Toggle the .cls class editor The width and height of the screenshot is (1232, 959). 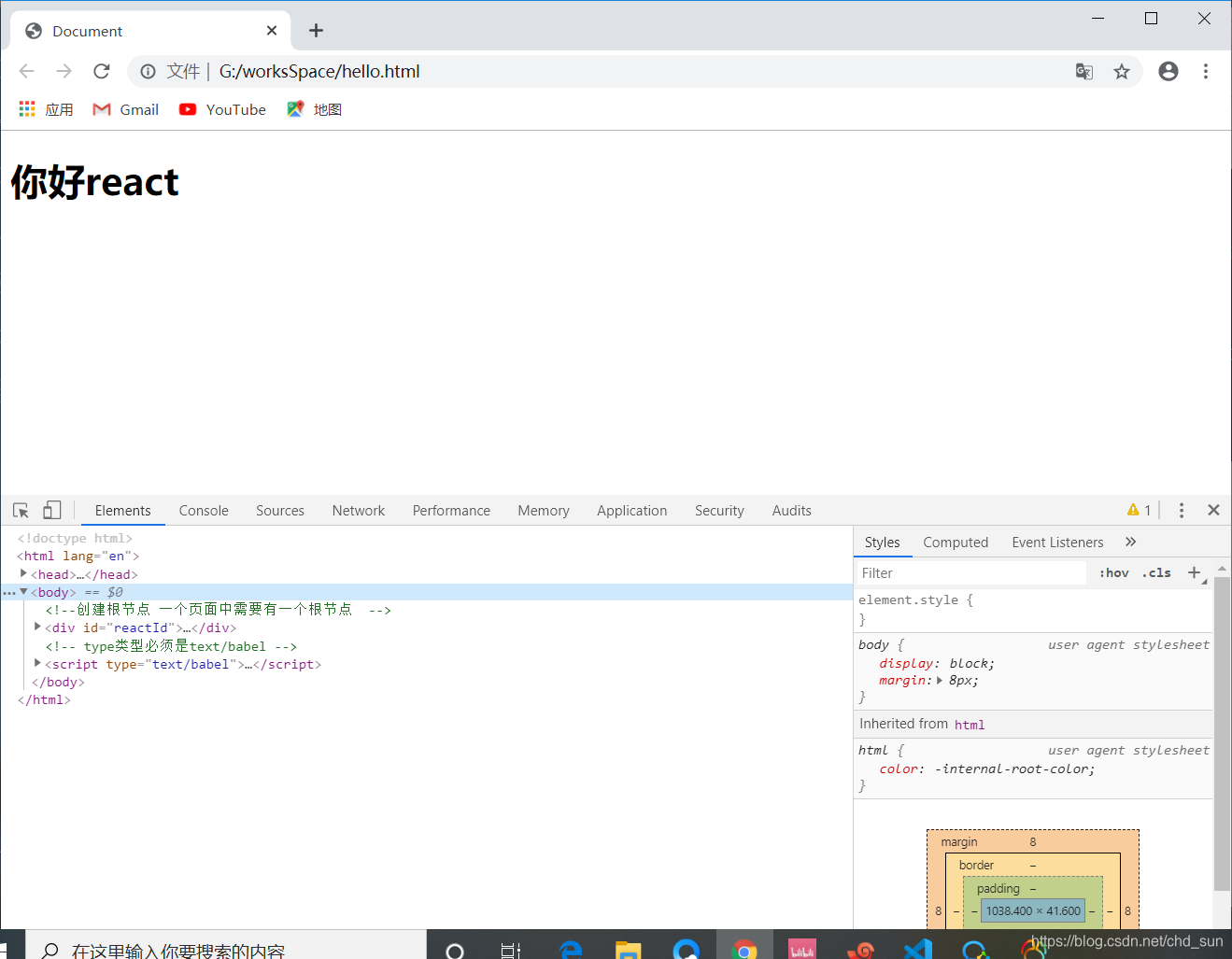pos(1156,573)
